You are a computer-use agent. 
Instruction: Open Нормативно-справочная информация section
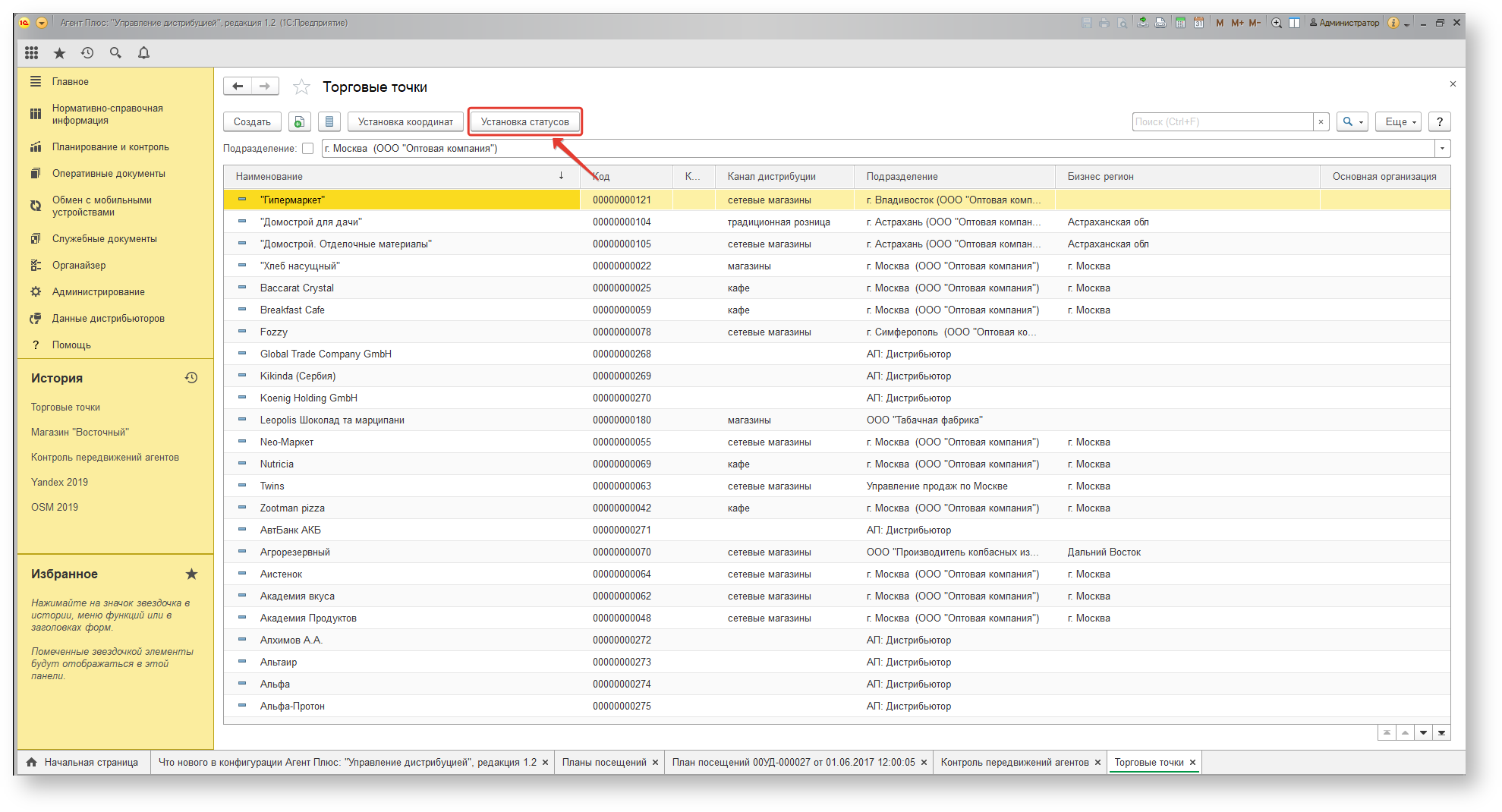coord(115,115)
